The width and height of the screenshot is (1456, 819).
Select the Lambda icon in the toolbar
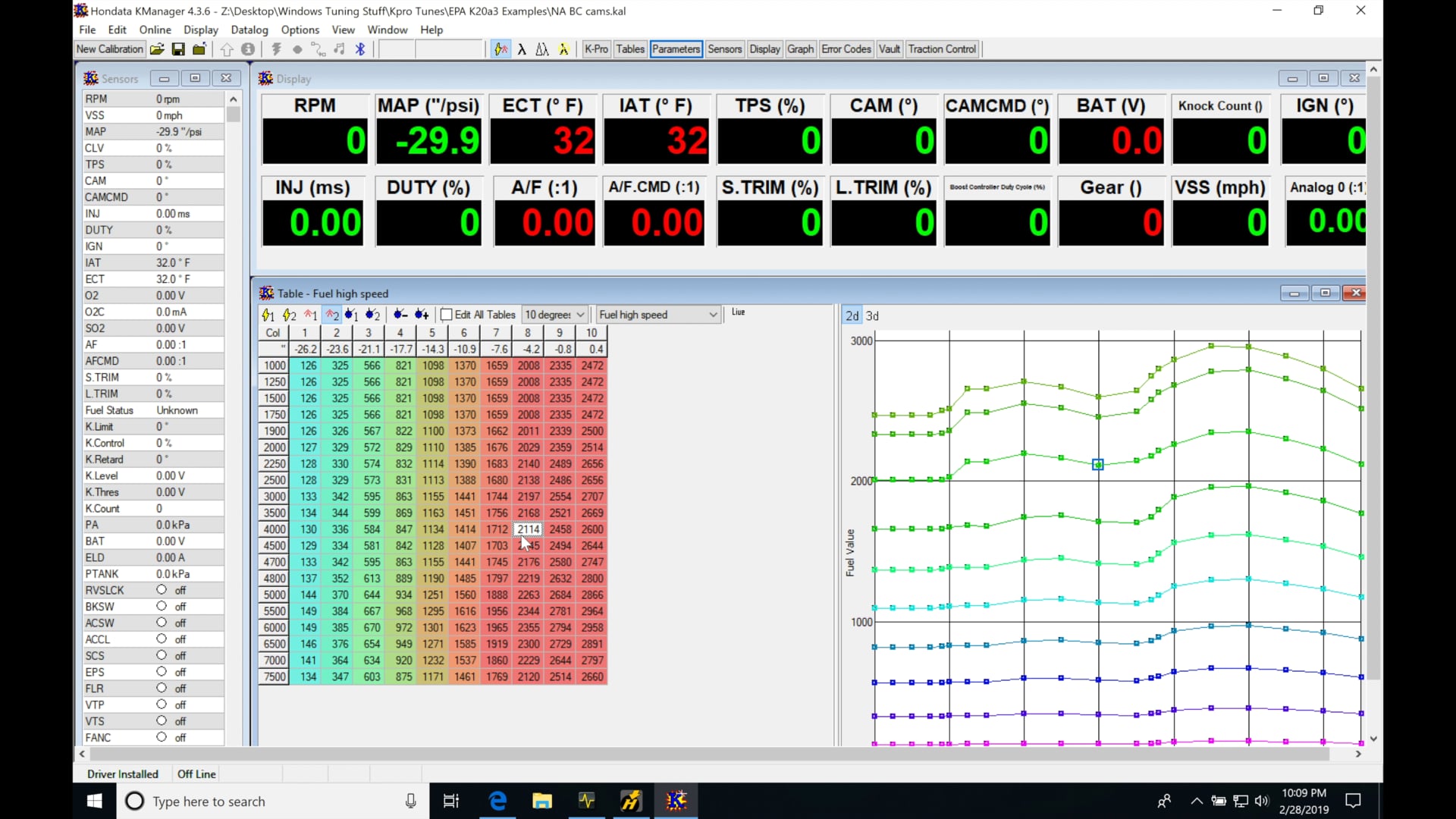click(x=522, y=49)
